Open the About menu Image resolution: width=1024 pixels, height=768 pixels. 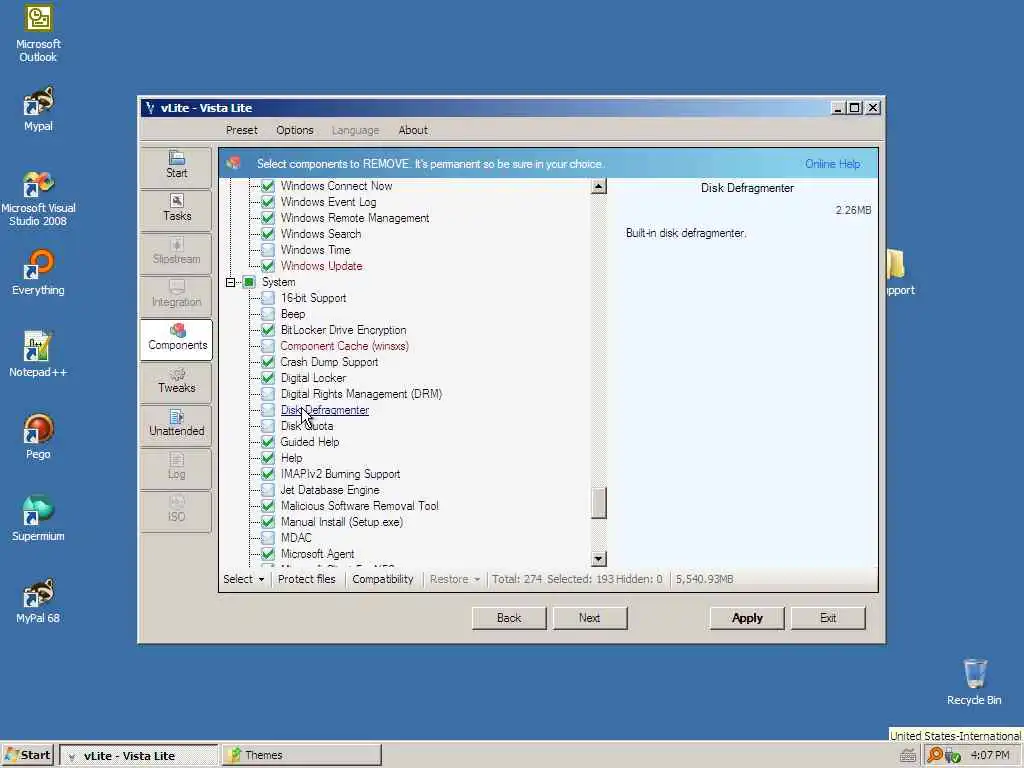413,130
